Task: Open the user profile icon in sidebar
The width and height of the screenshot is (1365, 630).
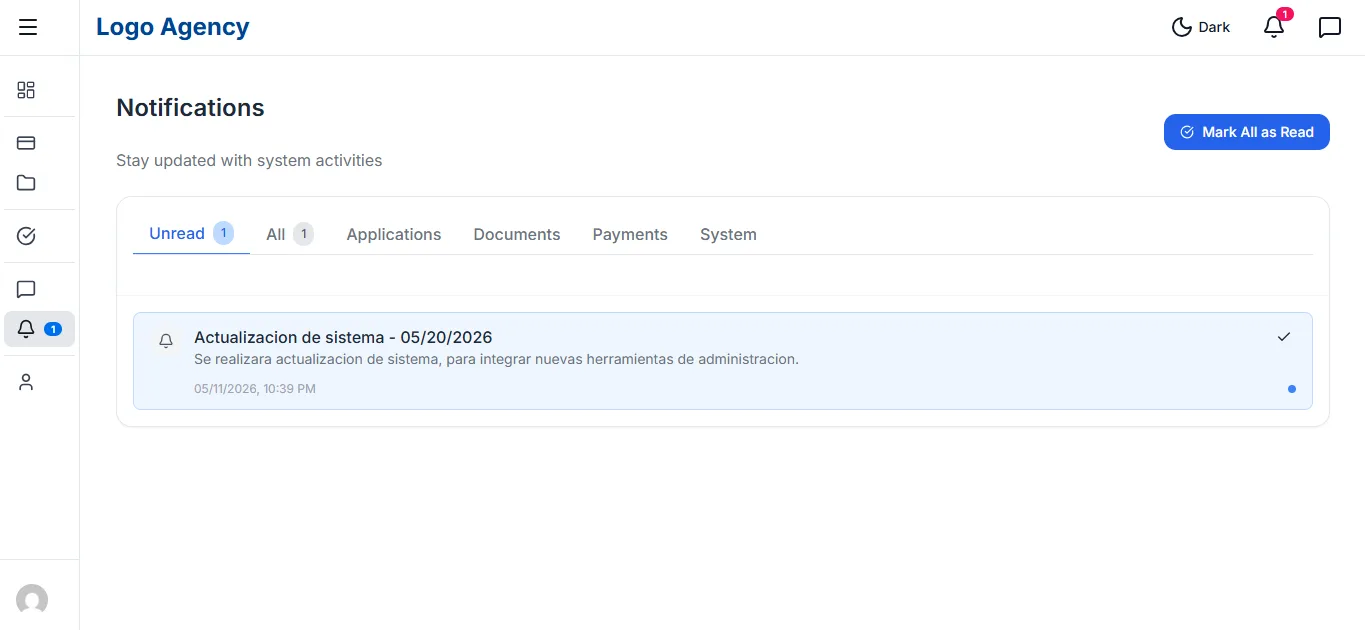Action: point(26,382)
